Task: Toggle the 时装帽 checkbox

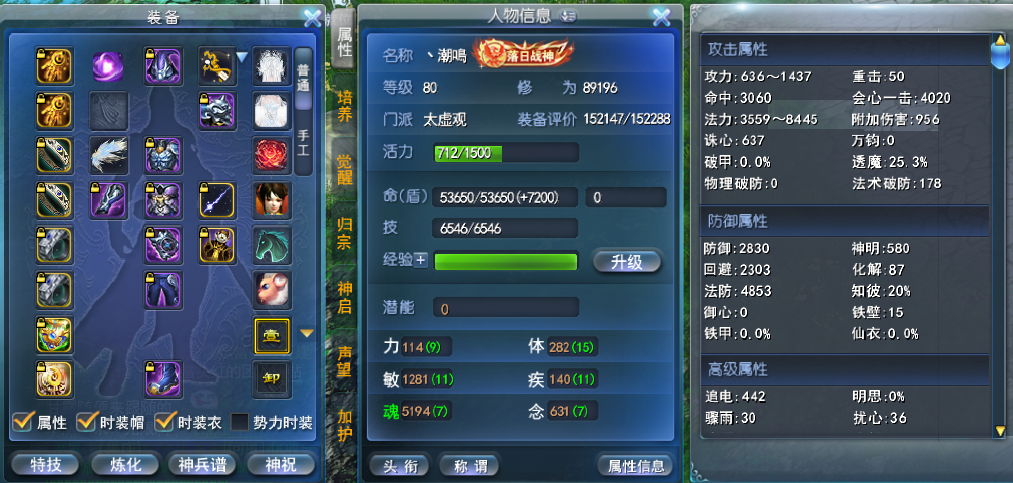Action: point(86,422)
